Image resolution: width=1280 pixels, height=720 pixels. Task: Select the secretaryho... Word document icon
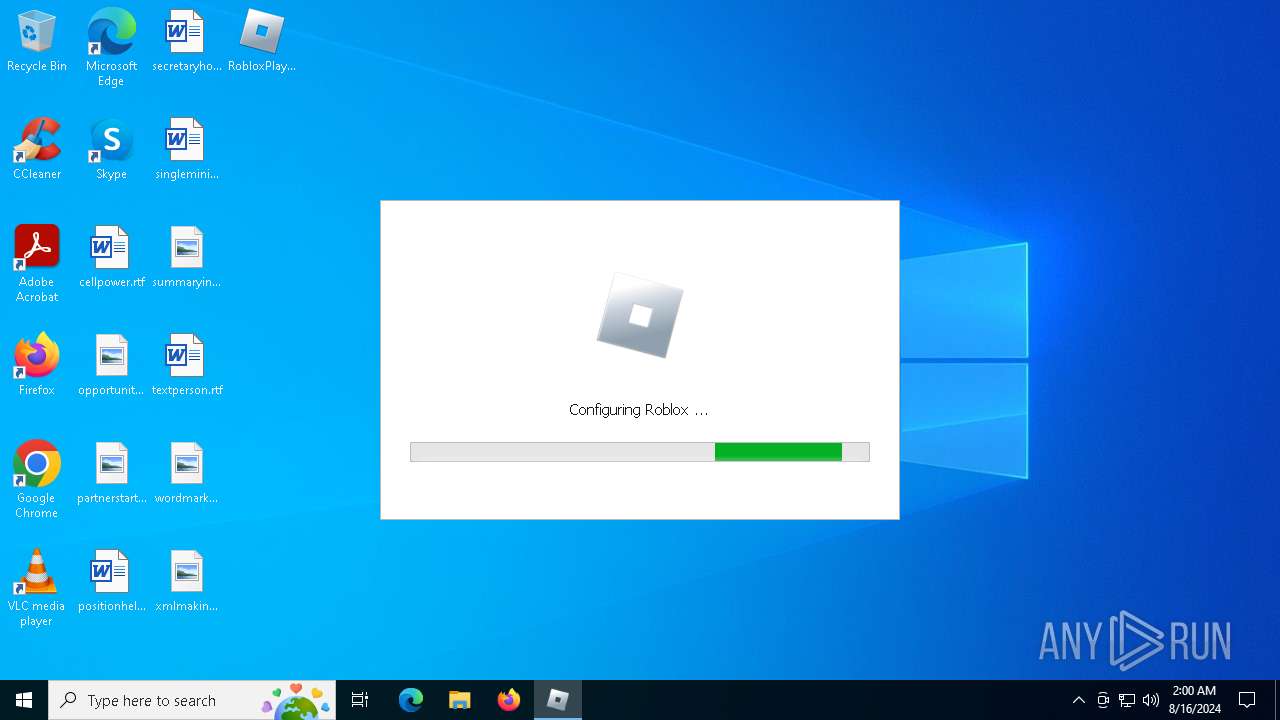tap(186, 41)
